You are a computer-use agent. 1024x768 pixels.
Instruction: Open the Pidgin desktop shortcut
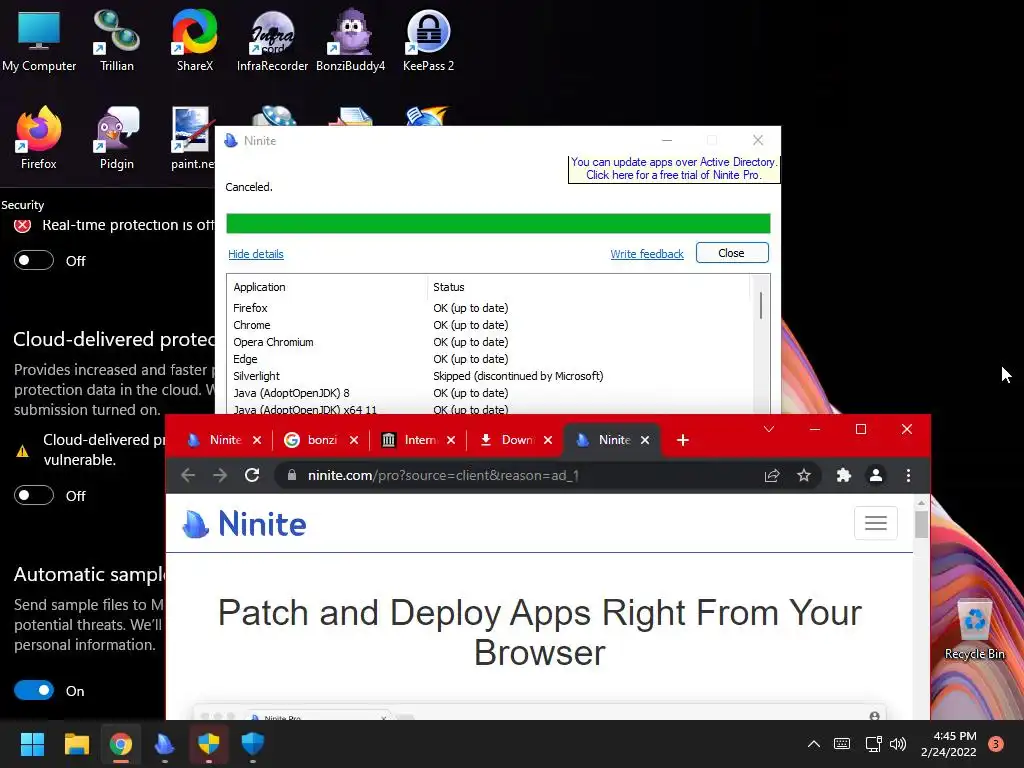(116, 138)
